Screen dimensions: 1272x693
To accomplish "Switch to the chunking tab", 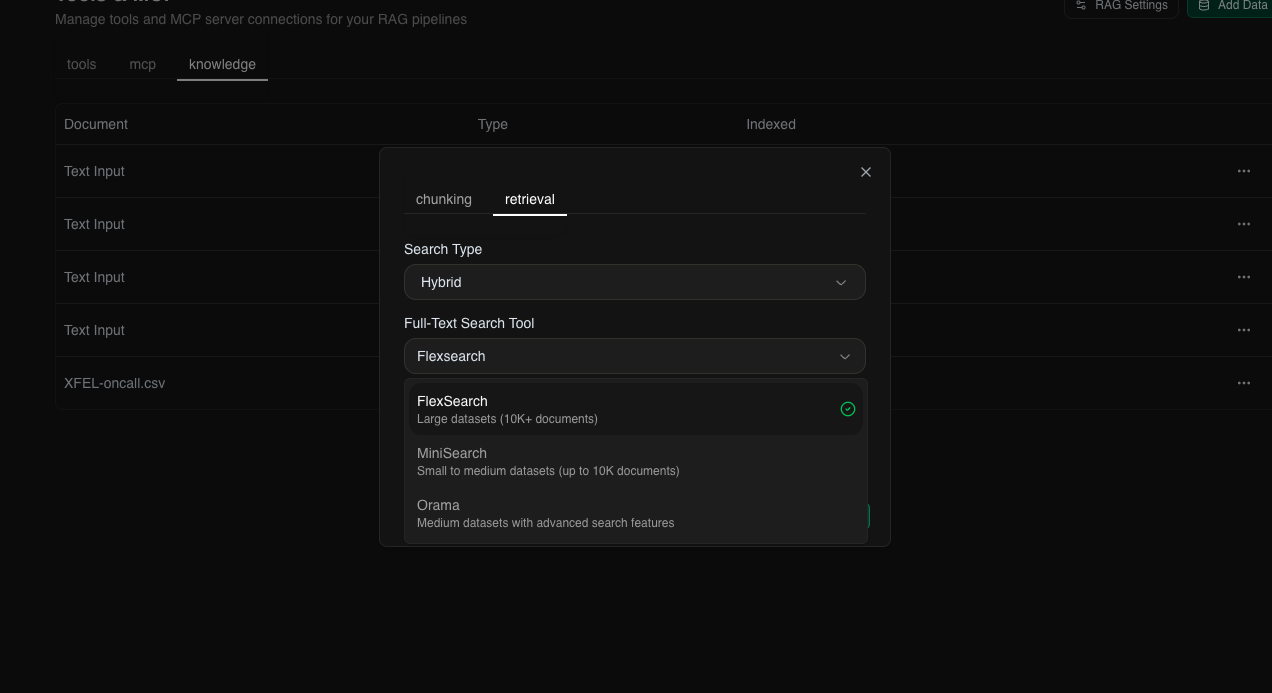I will click(x=443, y=199).
